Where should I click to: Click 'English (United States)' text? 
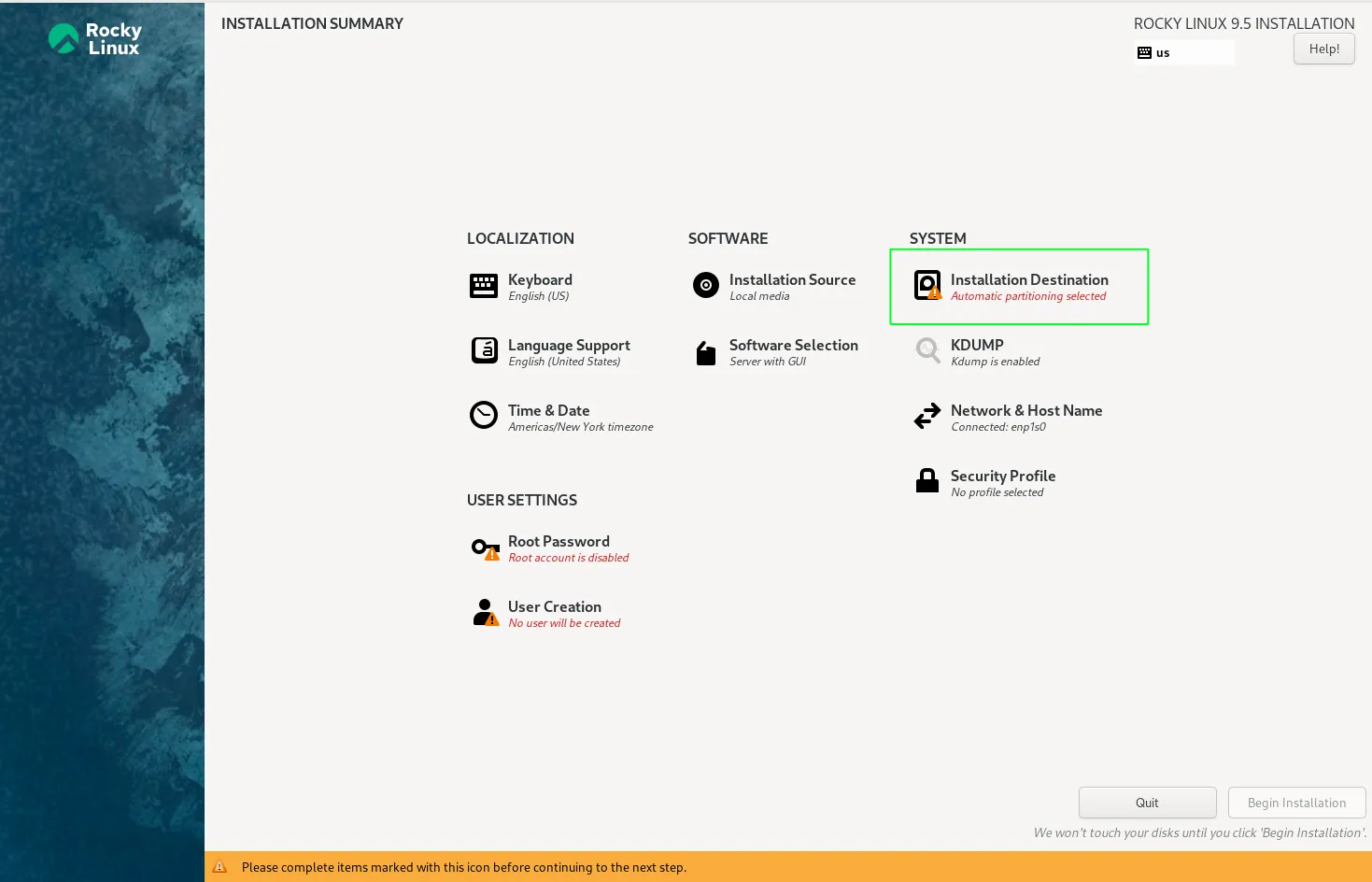(564, 362)
